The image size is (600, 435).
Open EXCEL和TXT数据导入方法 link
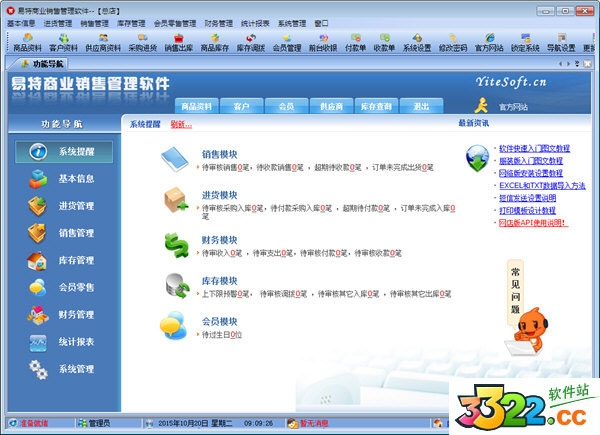click(542, 186)
